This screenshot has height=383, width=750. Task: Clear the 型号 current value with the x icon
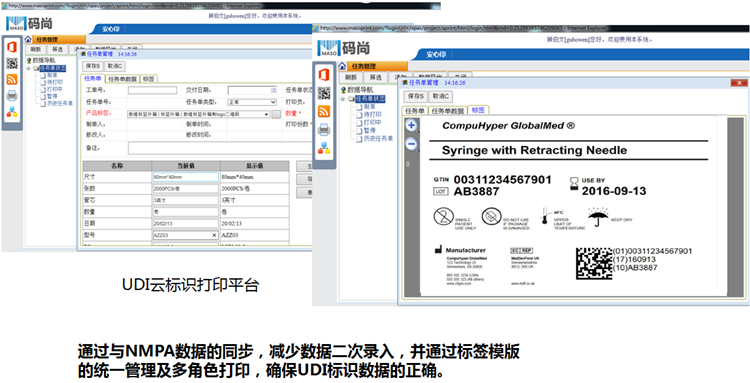coord(214,235)
